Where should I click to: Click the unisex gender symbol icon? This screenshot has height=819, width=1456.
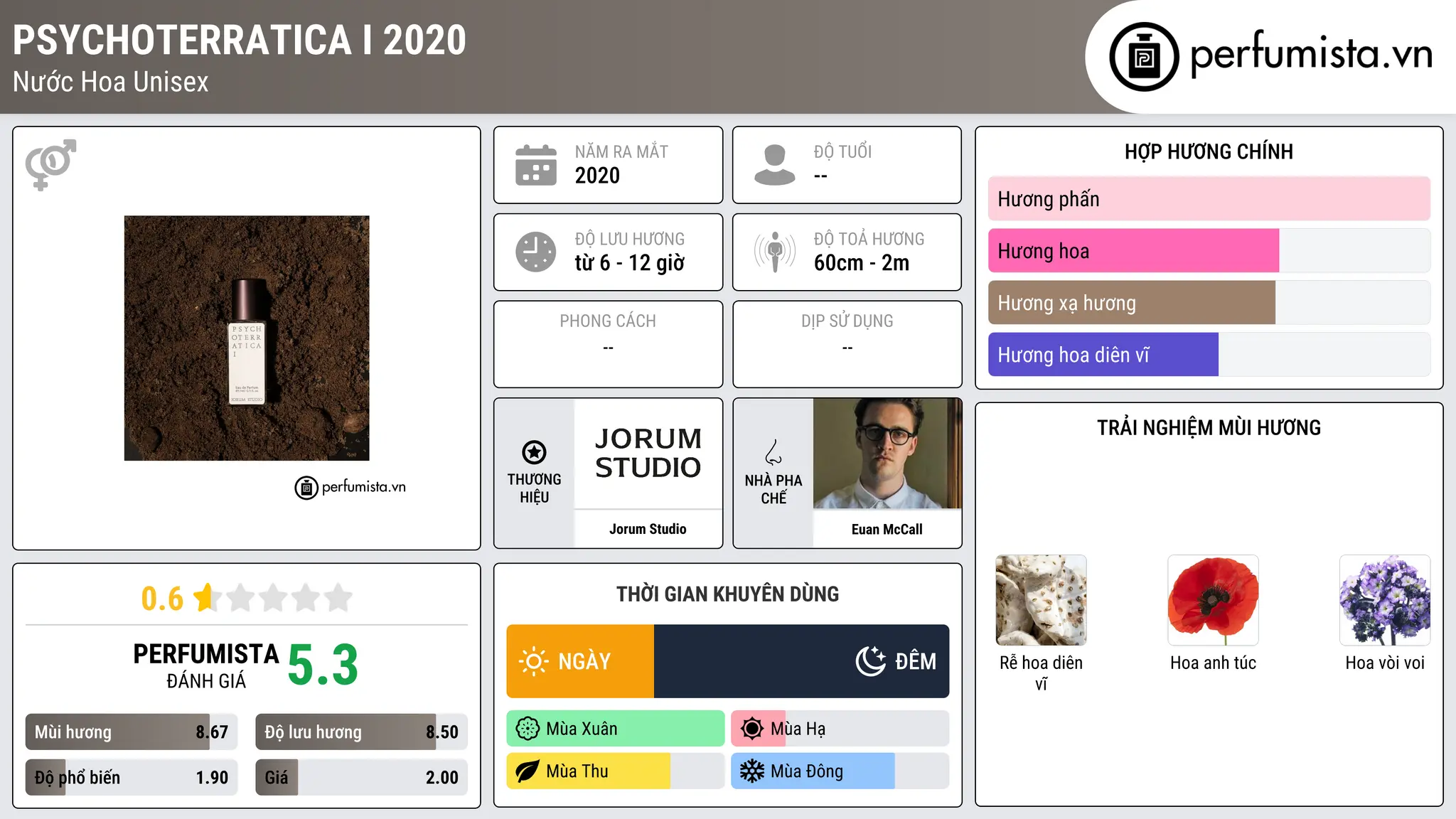click(x=50, y=164)
